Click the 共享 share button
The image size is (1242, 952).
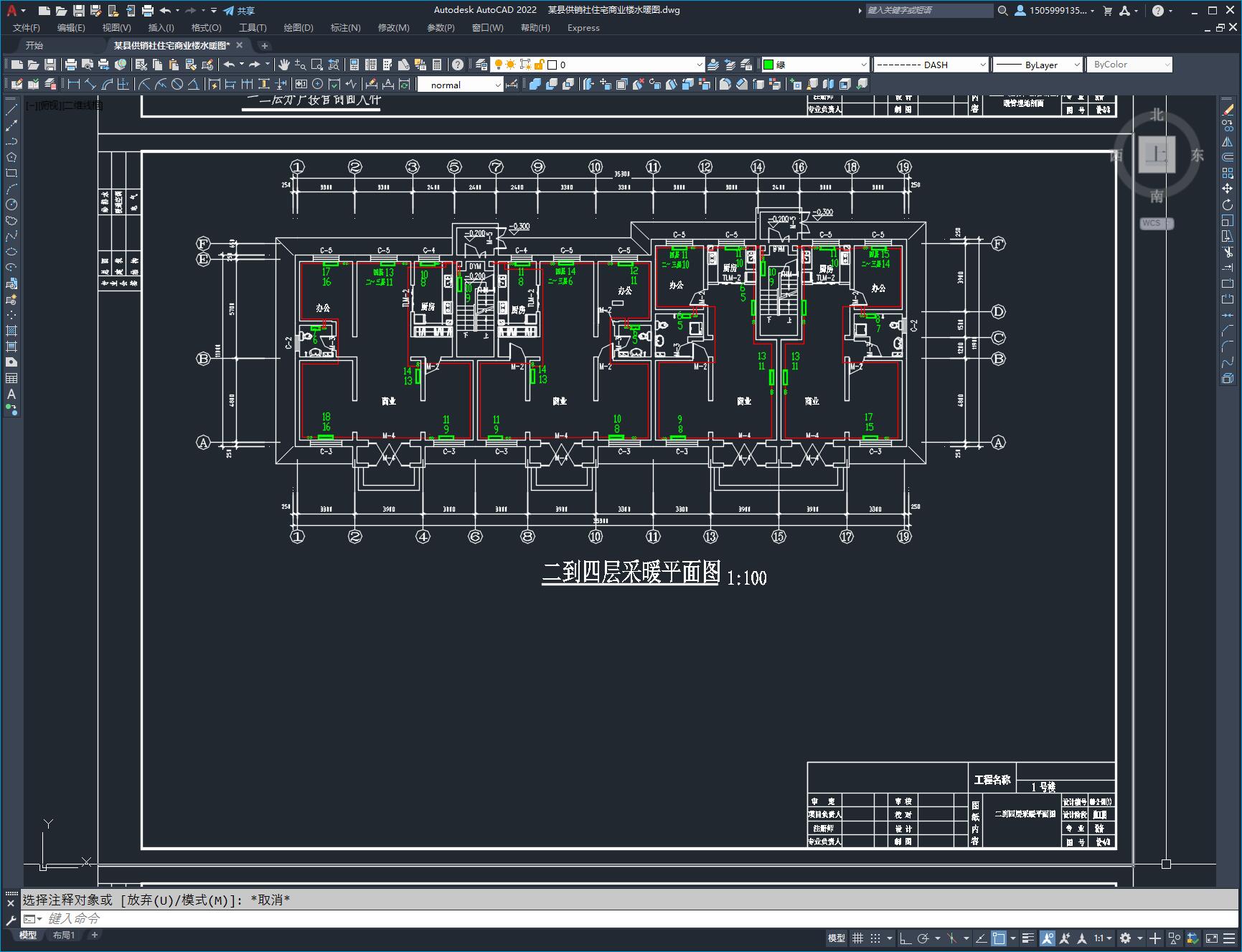tap(239, 11)
